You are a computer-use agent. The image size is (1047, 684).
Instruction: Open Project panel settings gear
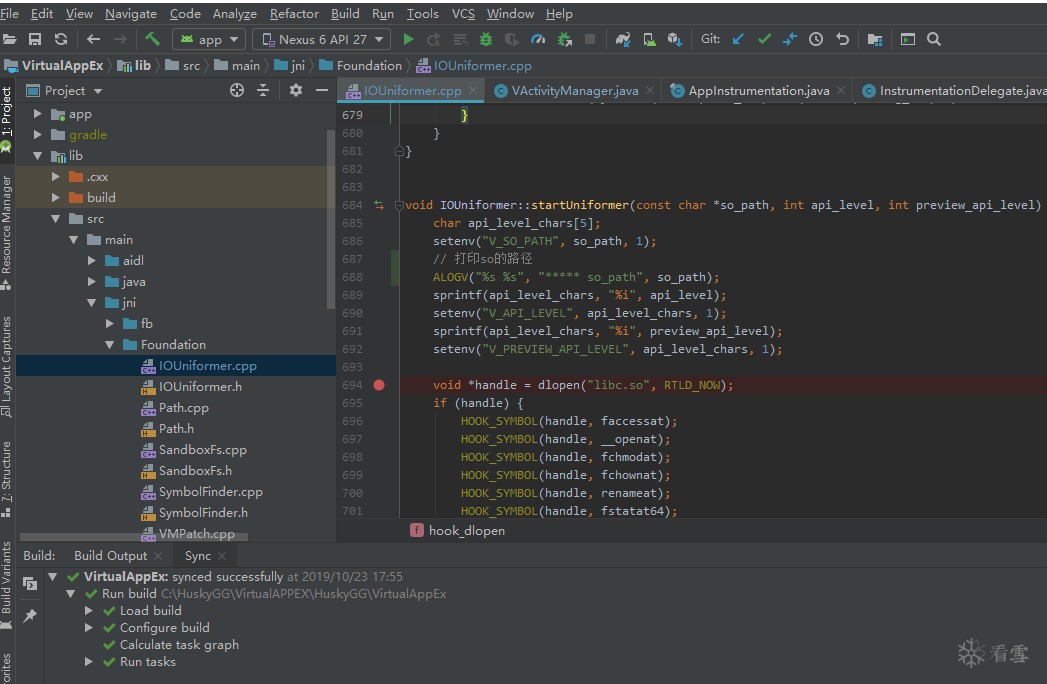(x=295, y=90)
